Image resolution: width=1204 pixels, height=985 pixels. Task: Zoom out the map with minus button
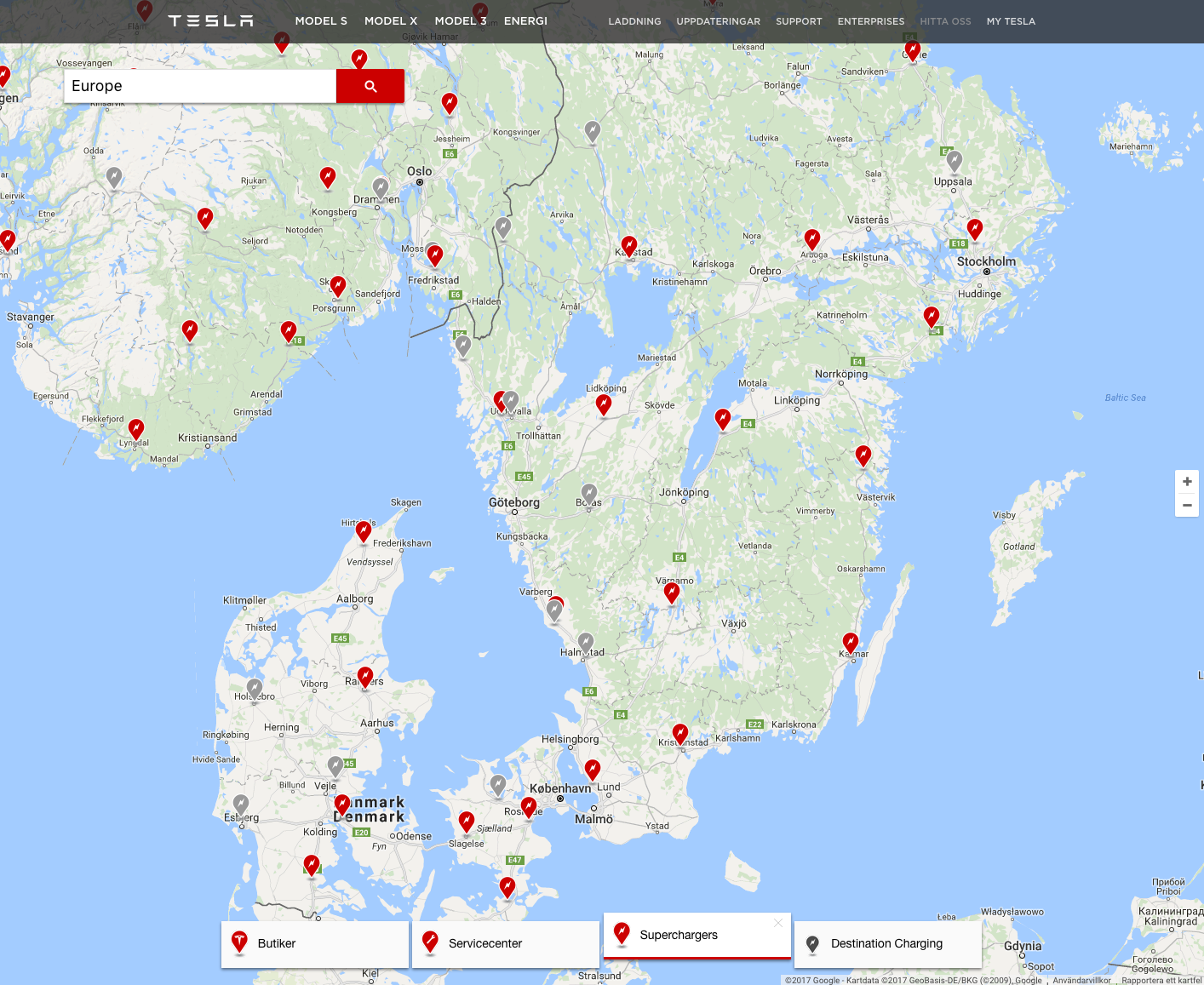1187,505
